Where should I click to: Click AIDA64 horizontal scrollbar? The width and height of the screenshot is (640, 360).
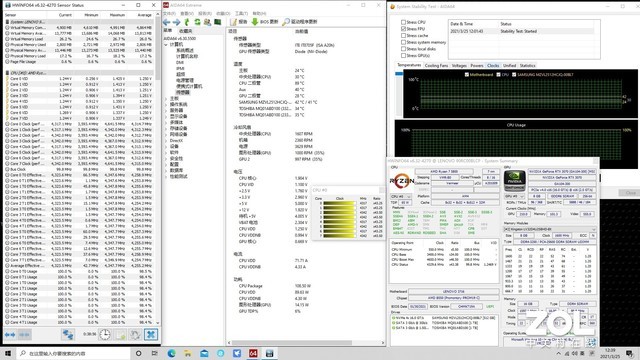(x=292, y=342)
